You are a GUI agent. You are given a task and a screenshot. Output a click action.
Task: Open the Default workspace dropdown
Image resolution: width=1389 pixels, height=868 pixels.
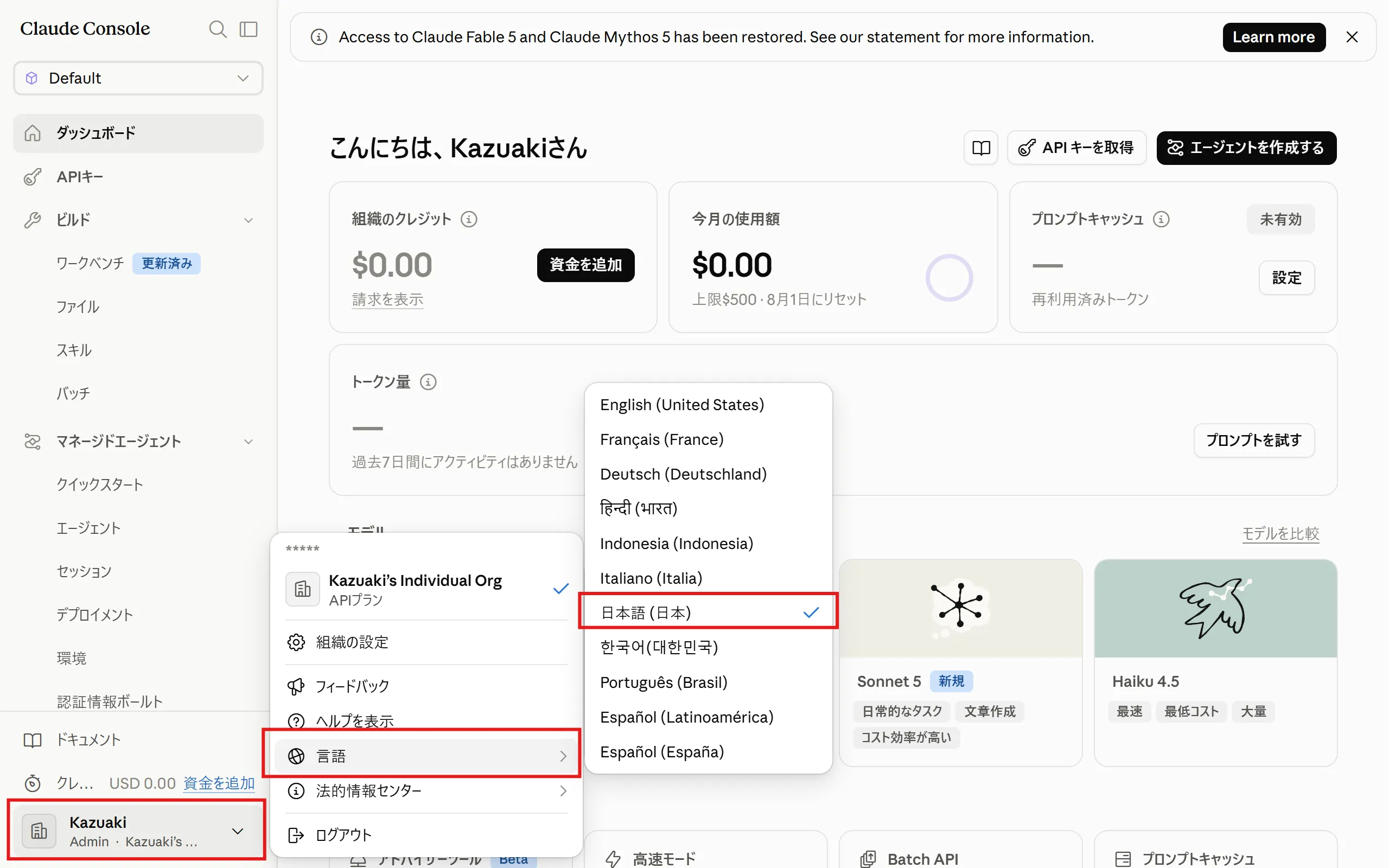138,78
